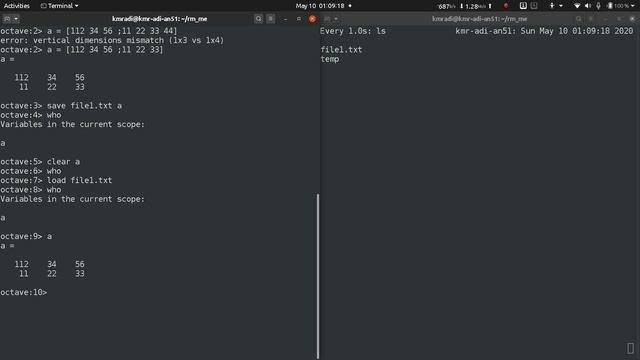
Task: Click the octave:10> prompt line
Action: click(x=24, y=292)
